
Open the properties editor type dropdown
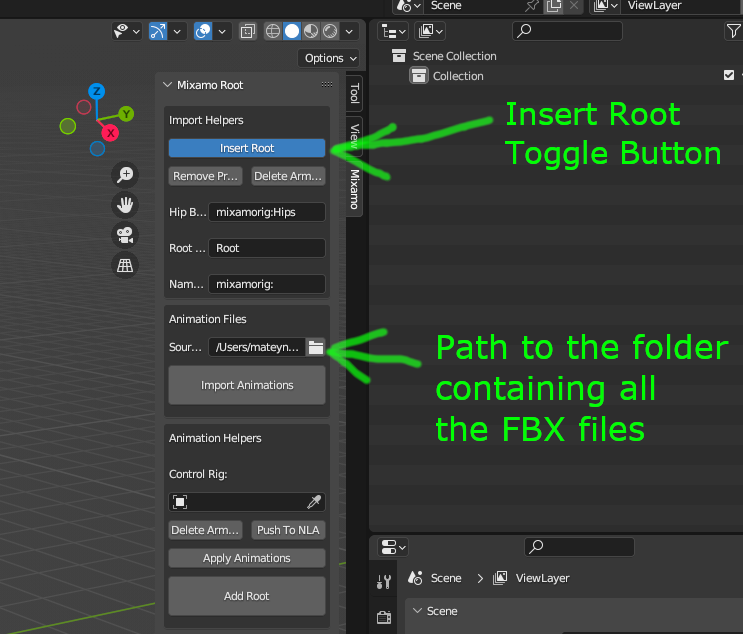(393, 547)
